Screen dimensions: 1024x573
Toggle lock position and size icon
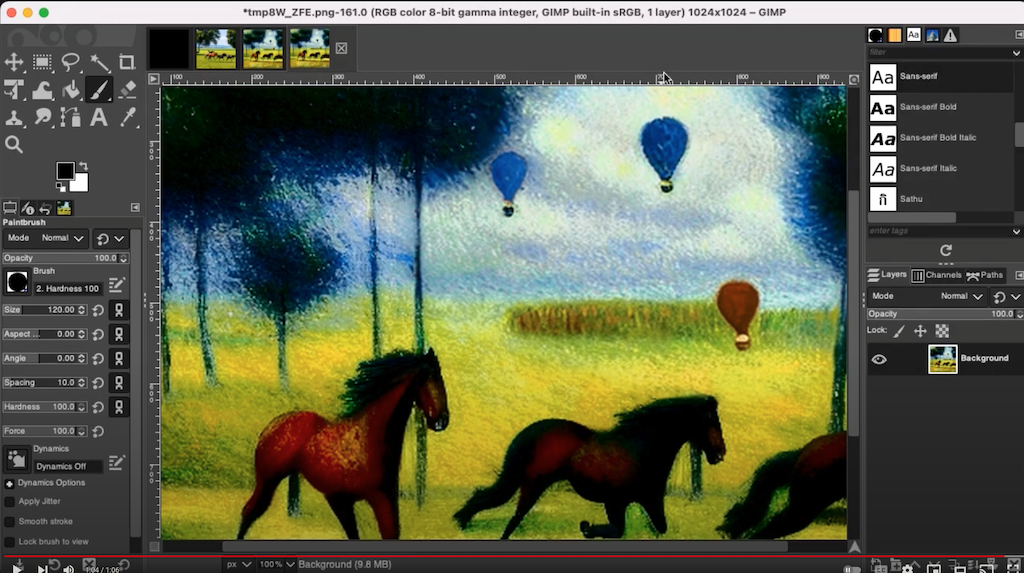(920, 331)
